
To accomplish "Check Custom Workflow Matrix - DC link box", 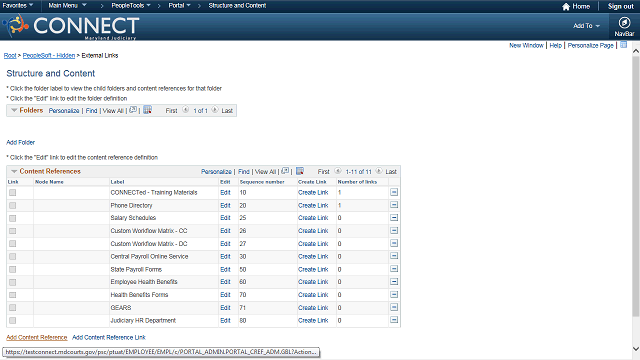I will (x=13, y=244).
